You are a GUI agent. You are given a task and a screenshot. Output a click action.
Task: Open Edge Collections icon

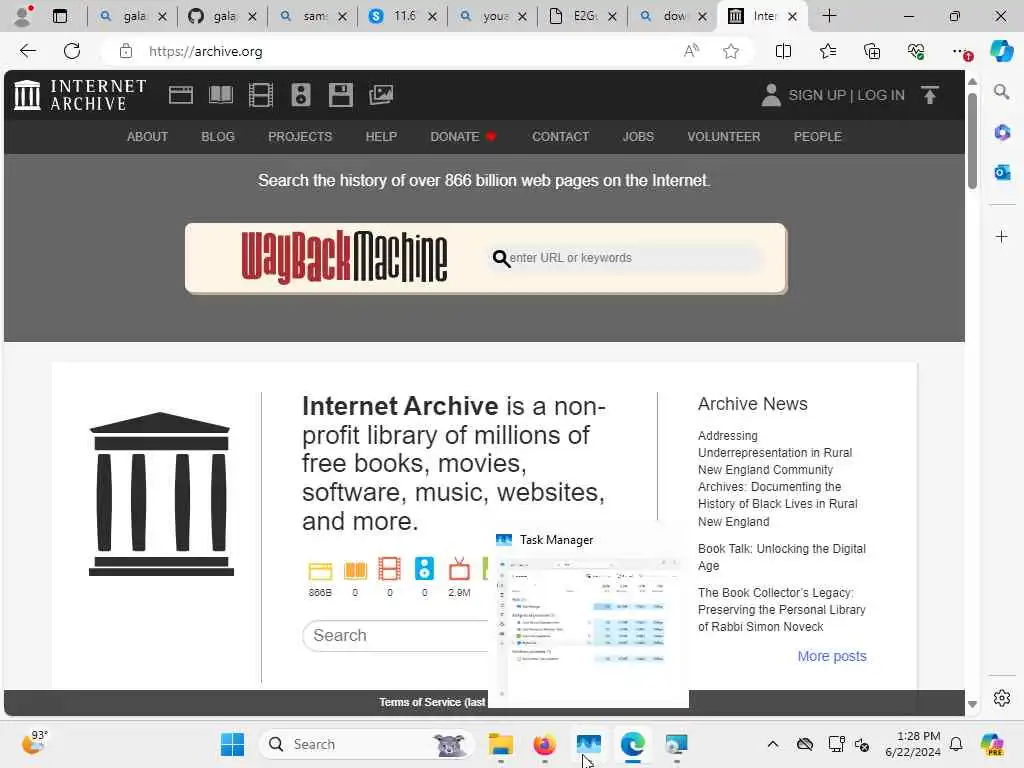coord(872,52)
